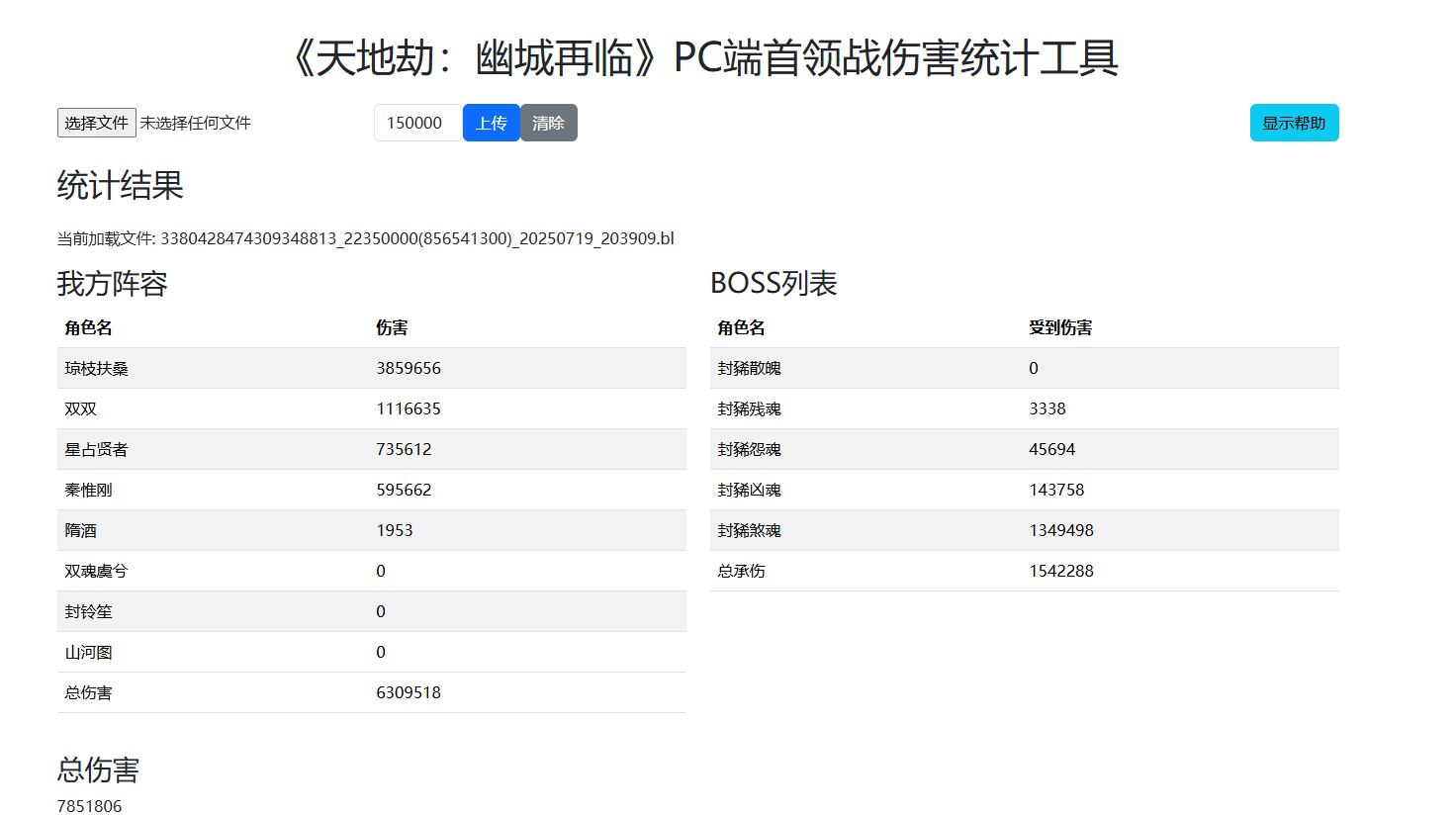Select the 秦惟刚 character name
Image resolution: width=1456 pixels, height=816 pixels.
[x=89, y=490]
